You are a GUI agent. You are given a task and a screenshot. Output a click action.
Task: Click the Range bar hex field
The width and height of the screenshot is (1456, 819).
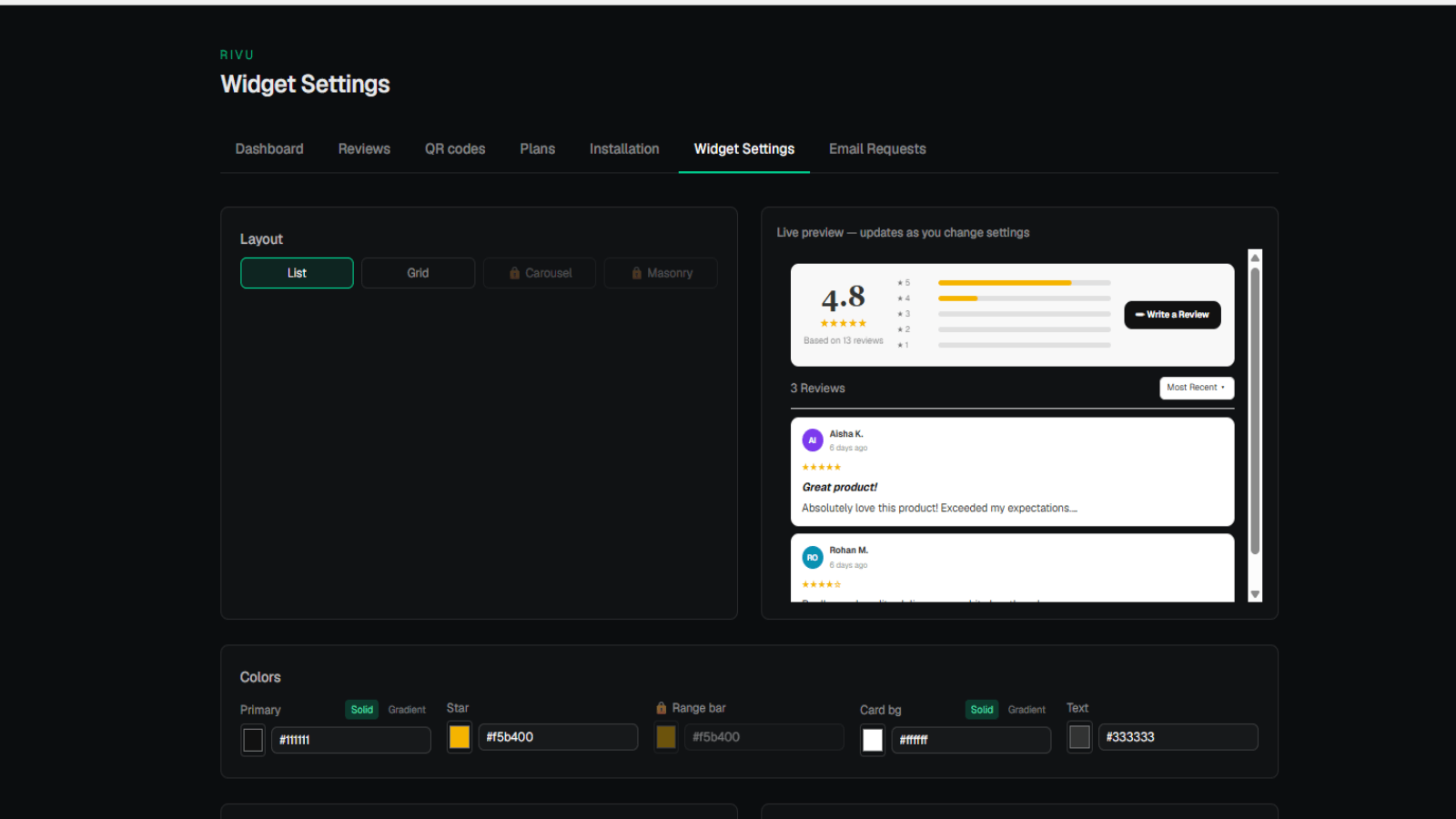[764, 737]
